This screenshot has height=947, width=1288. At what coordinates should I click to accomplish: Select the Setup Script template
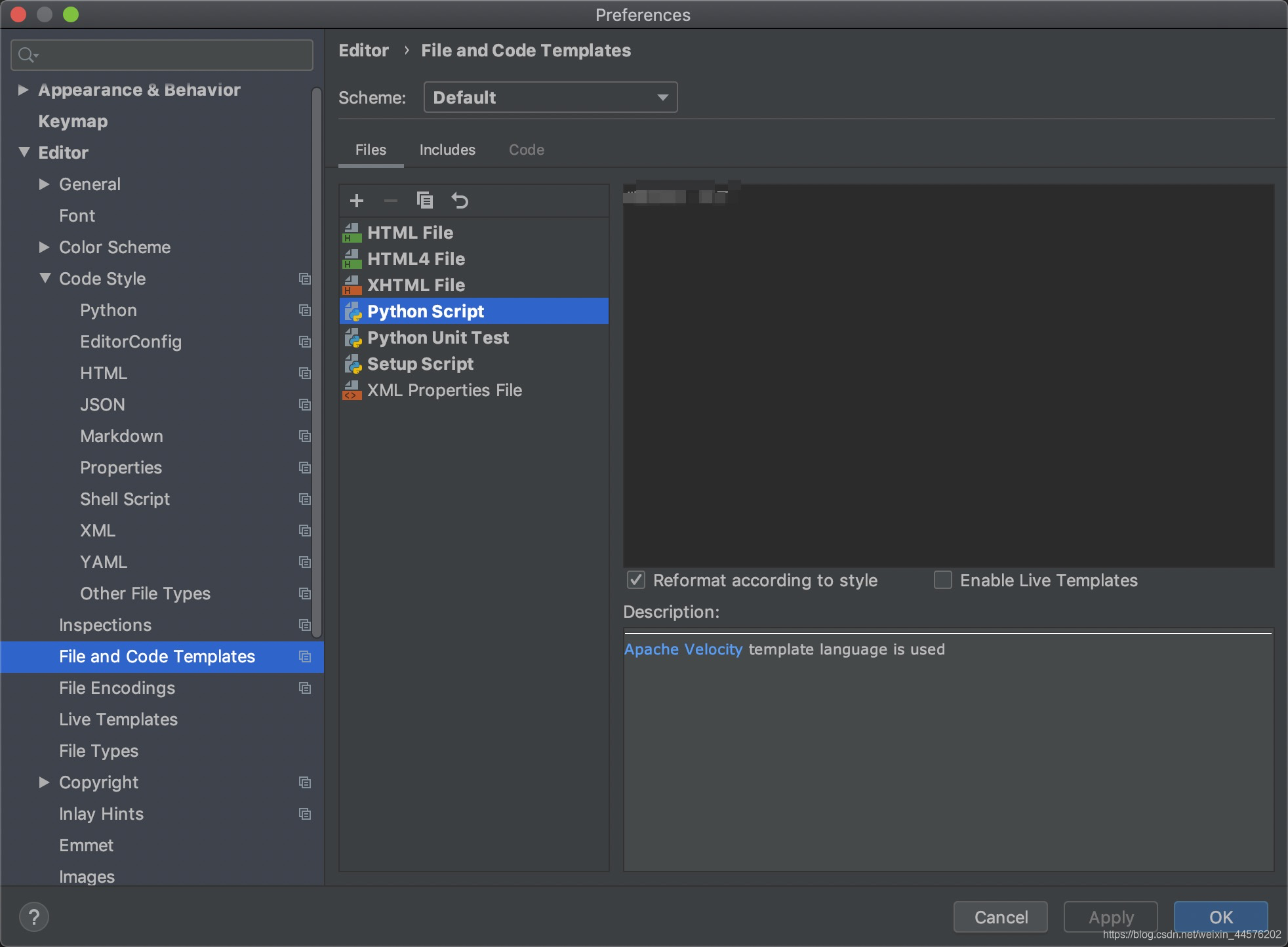coord(420,364)
